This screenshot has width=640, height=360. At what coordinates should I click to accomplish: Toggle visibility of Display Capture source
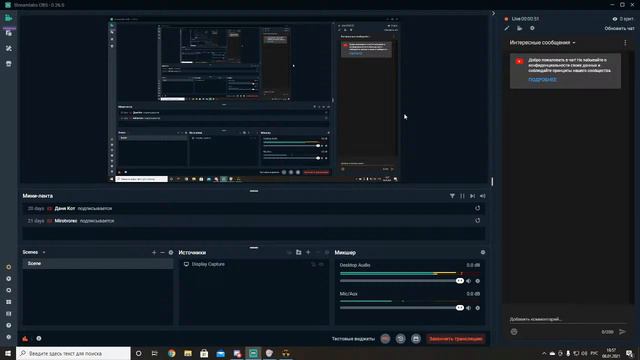point(322,264)
